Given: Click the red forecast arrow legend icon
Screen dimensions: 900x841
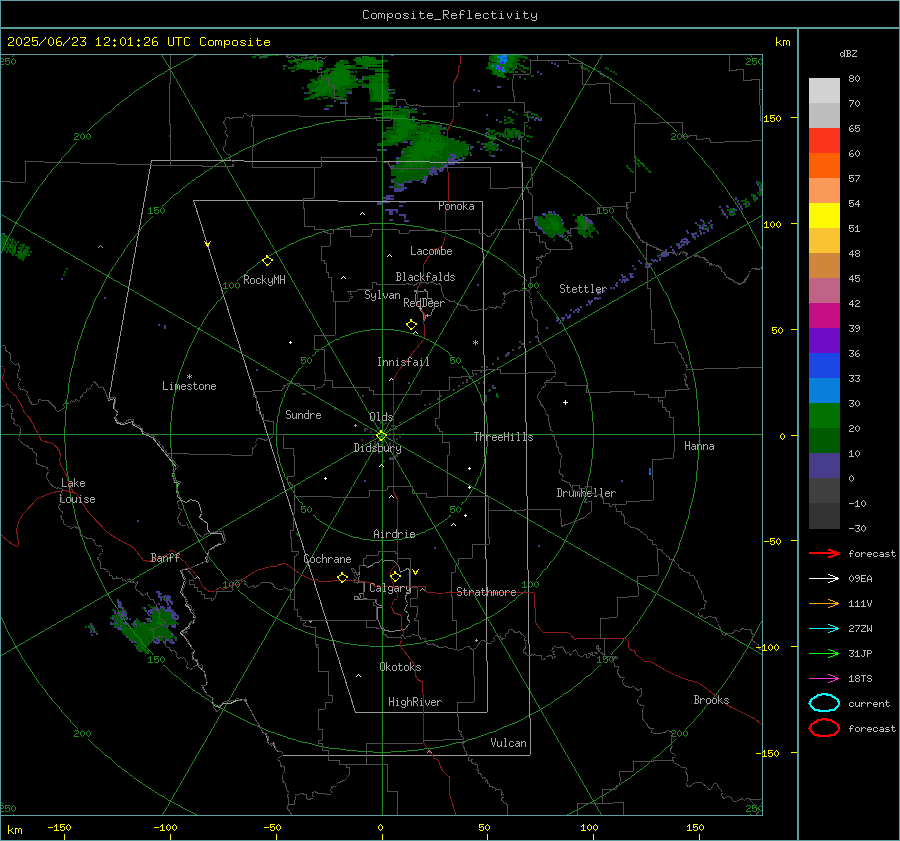Looking at the screenshot, I should tap(824, 553).
